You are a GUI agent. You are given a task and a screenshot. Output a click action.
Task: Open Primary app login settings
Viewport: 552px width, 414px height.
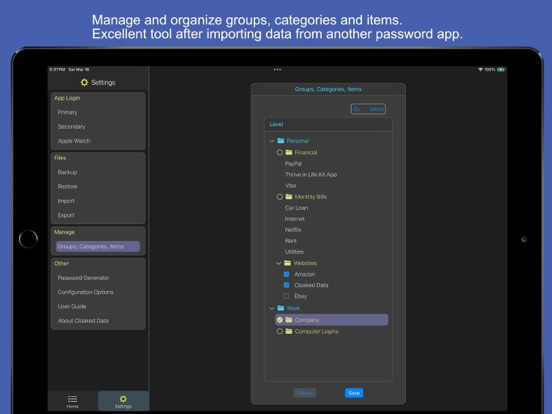pos(67,112)
